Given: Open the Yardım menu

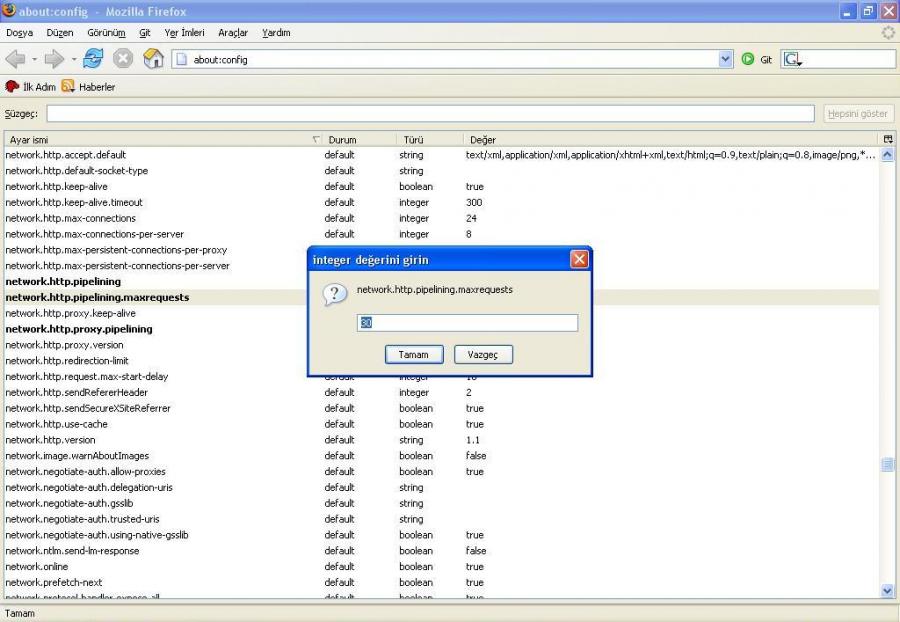Looking at the screenshot, I should tap(276, 33).
